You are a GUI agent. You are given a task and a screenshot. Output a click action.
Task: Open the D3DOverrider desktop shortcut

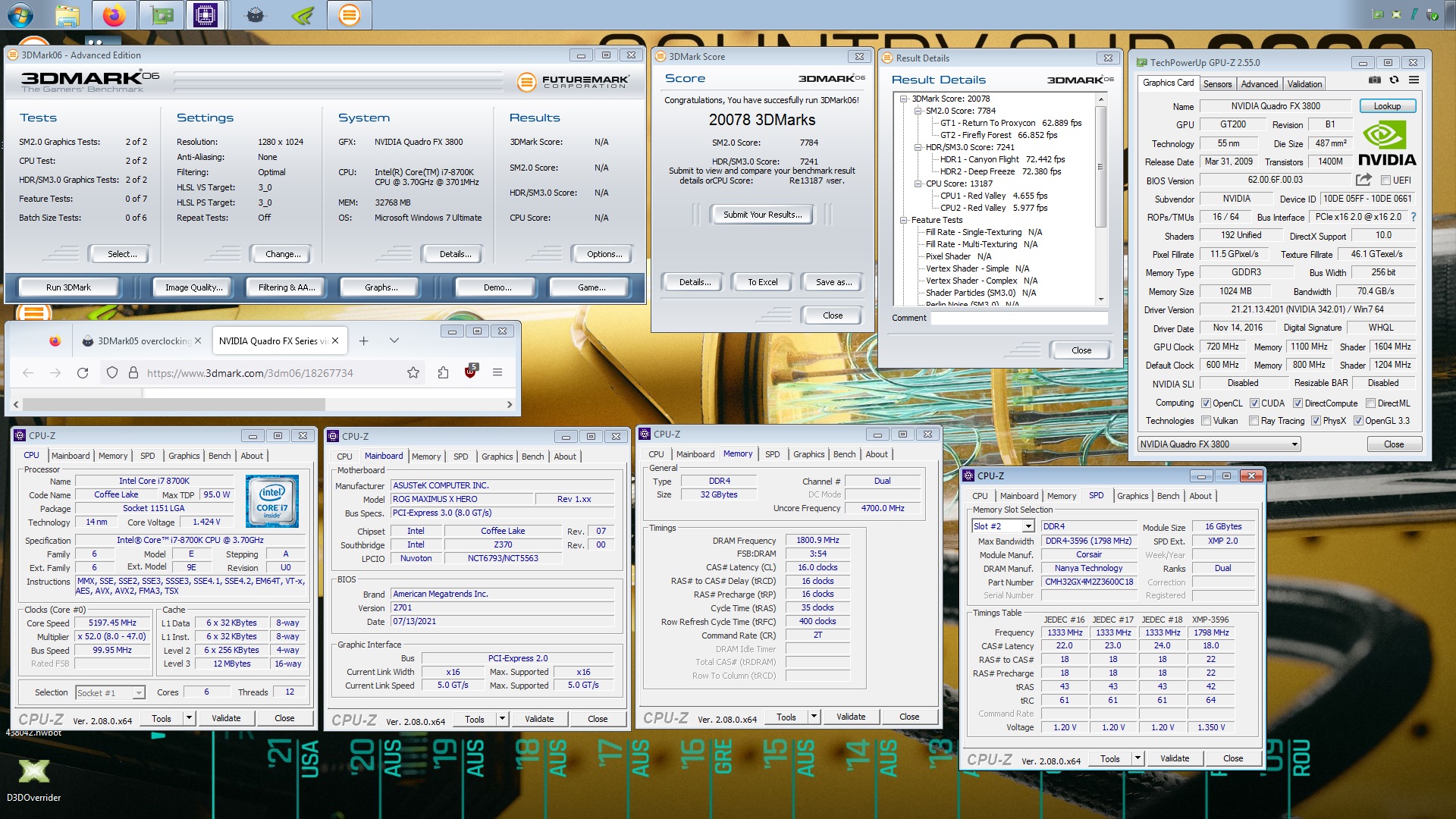click(33, 780)
